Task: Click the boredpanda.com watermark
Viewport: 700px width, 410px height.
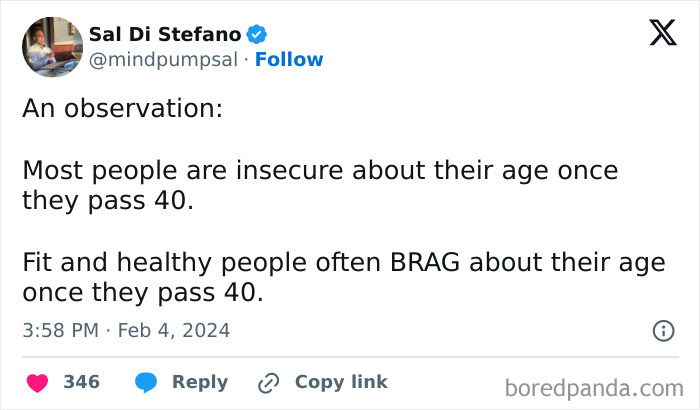Action: point(594,388)
